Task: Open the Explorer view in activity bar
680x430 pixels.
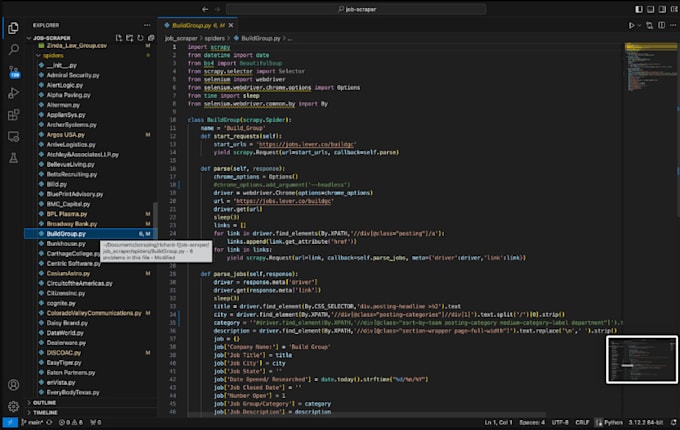Action: click(x=13, y=28)
